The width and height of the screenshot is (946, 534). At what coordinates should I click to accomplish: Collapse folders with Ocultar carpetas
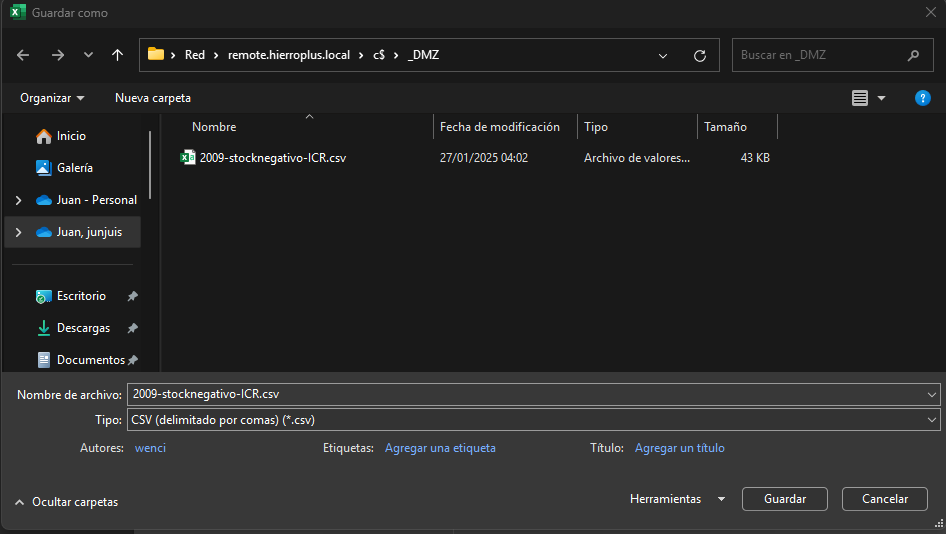click(x=66, y=502)
